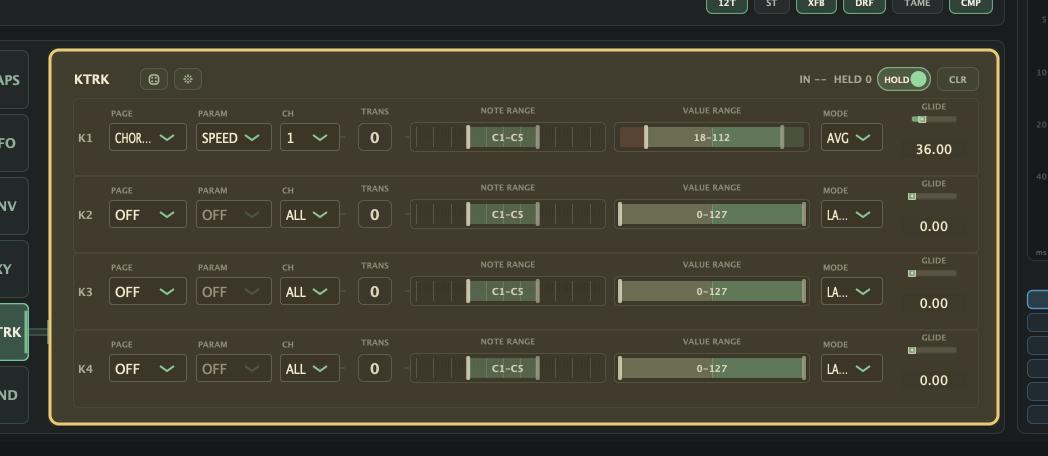Switch to the side tab ending APS
Image resolution: width=1048 pixels, height=456 pixels.
tap(13, 80)
